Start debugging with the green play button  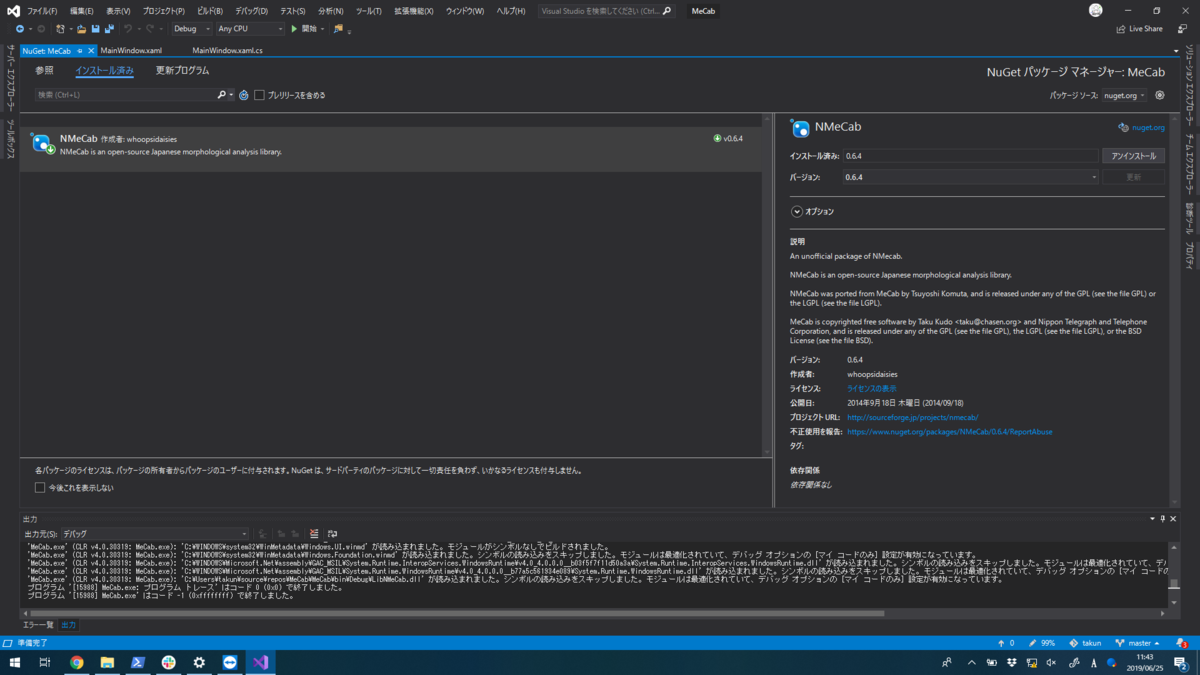[294, 29]
